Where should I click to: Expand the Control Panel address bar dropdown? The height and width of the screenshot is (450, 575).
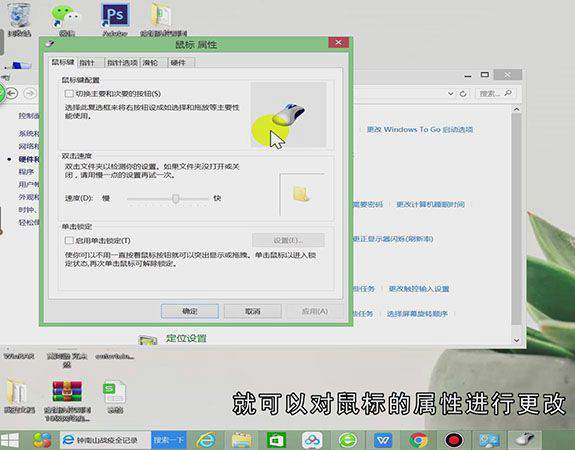450,94
